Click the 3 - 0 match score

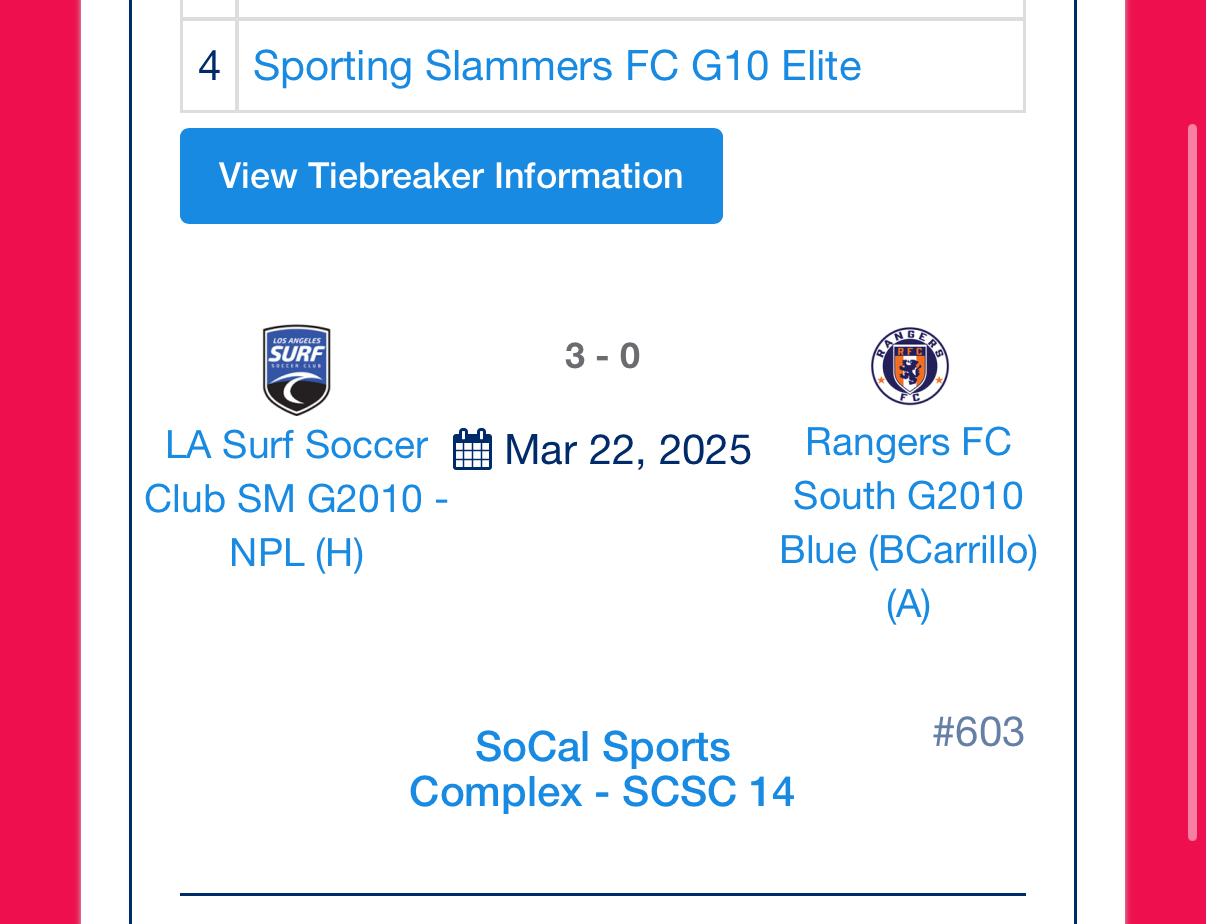602,355
